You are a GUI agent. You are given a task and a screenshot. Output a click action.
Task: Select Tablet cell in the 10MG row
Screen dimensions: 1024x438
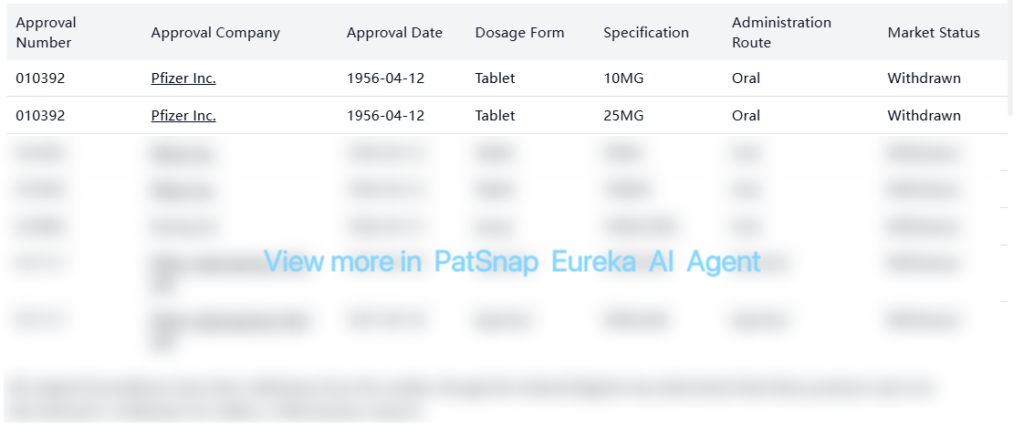click(x=495, y=78)
